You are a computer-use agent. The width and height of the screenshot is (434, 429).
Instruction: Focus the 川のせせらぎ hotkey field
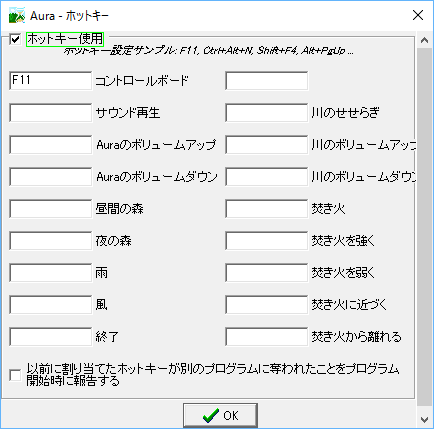(266, 113)
